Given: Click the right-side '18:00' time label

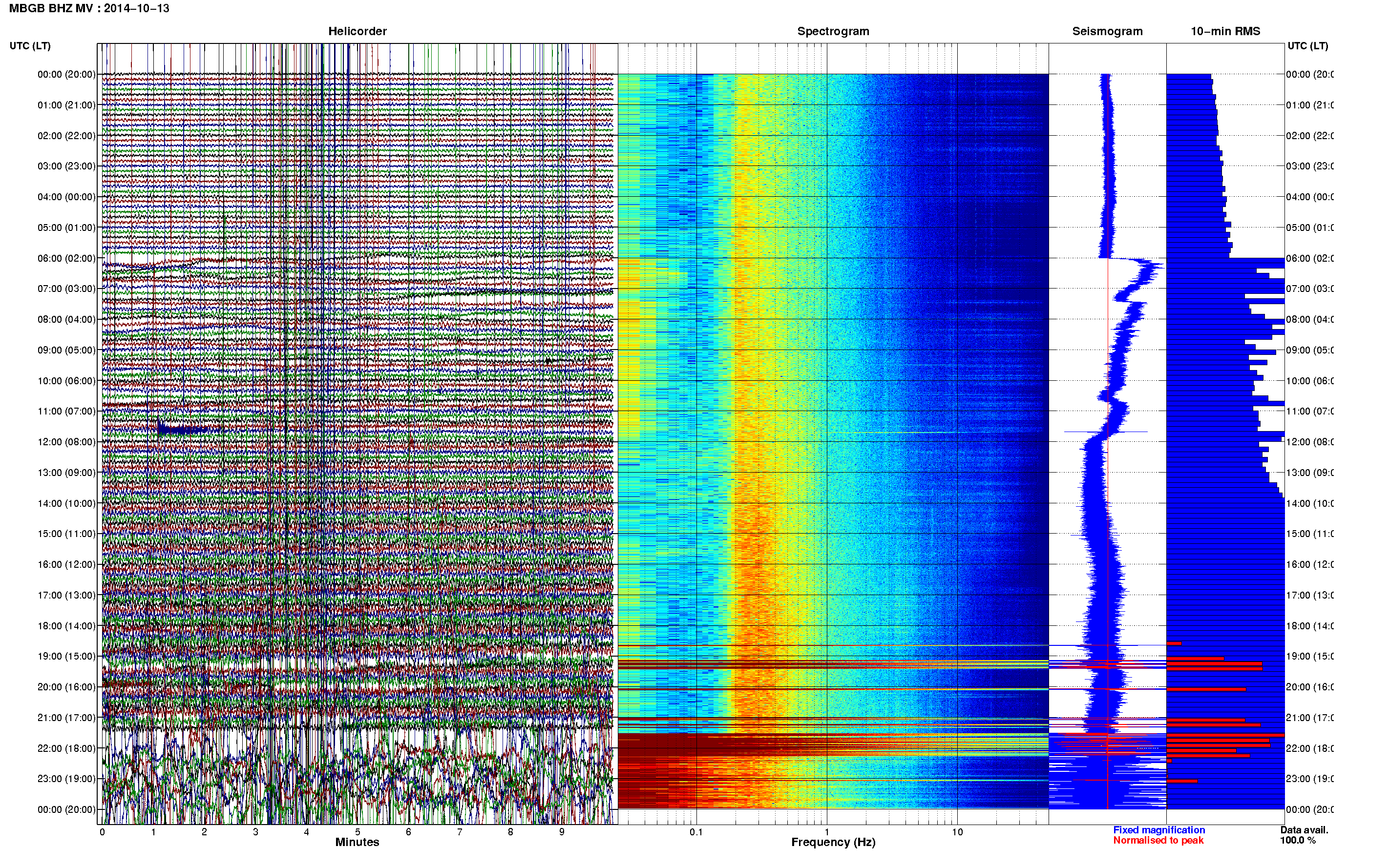Looking at the screenshot, I should click(1309, 626).
